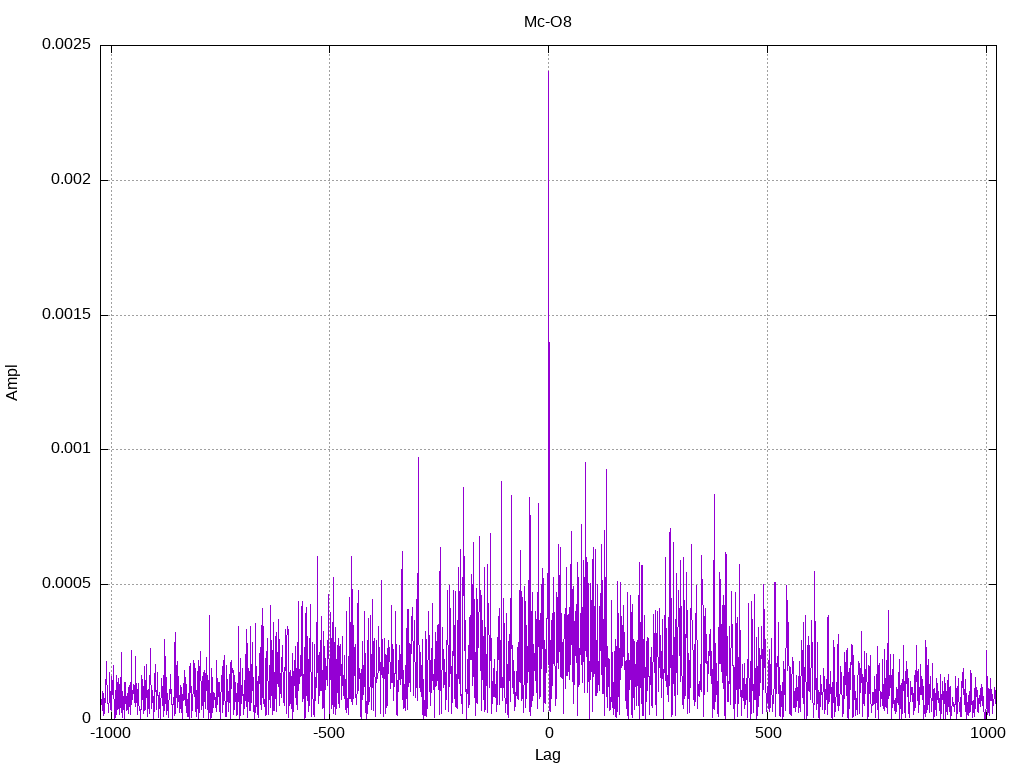Viewport: 1024px width, 768px height.
Task: Click the plot title "Mc-O8"
Action: (x=547, y=22)
